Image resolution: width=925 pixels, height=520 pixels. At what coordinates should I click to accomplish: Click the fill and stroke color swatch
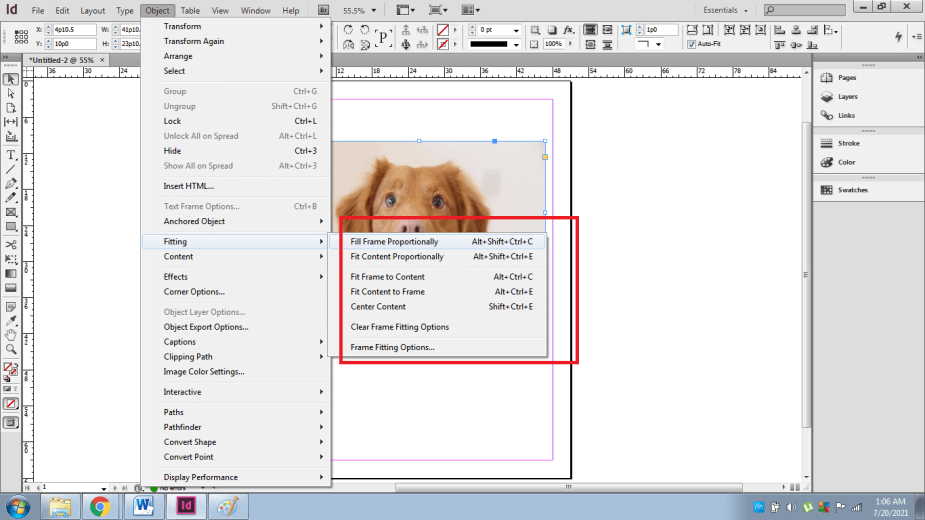pyautogui.click(x=10, y=368)
